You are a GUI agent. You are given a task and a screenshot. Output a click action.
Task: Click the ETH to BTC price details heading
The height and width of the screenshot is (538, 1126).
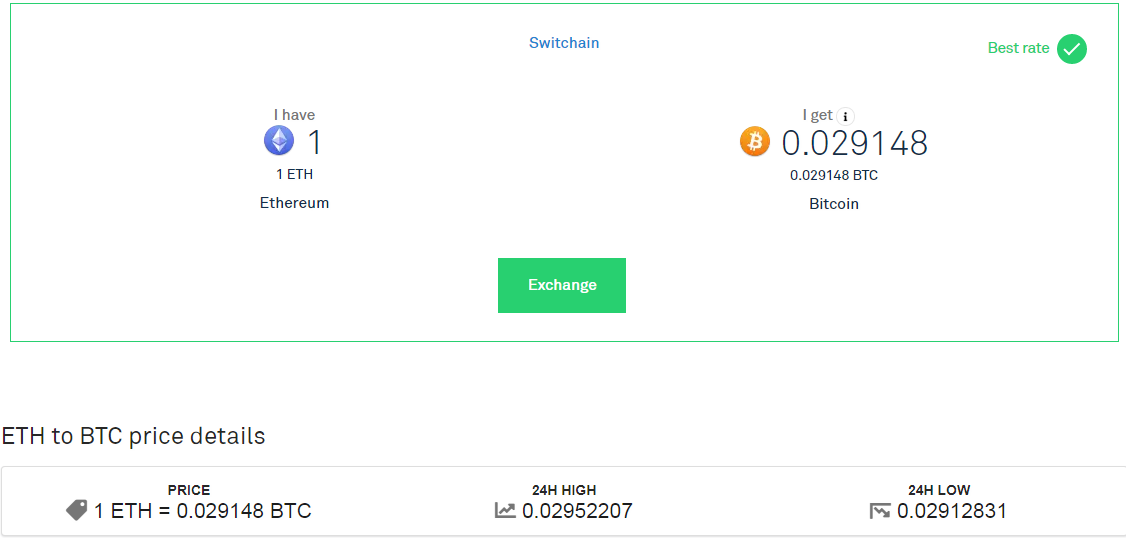coord(134,436)
